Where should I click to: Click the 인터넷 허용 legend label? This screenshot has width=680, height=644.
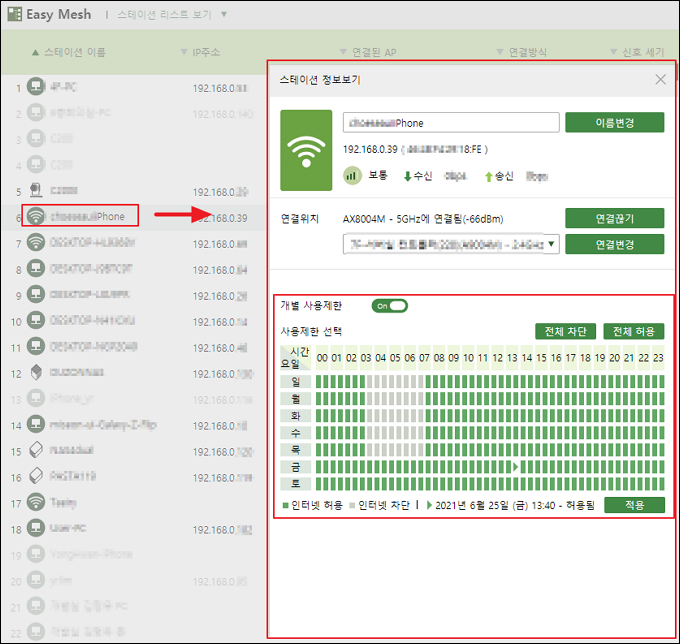click(x=317, y=505)
